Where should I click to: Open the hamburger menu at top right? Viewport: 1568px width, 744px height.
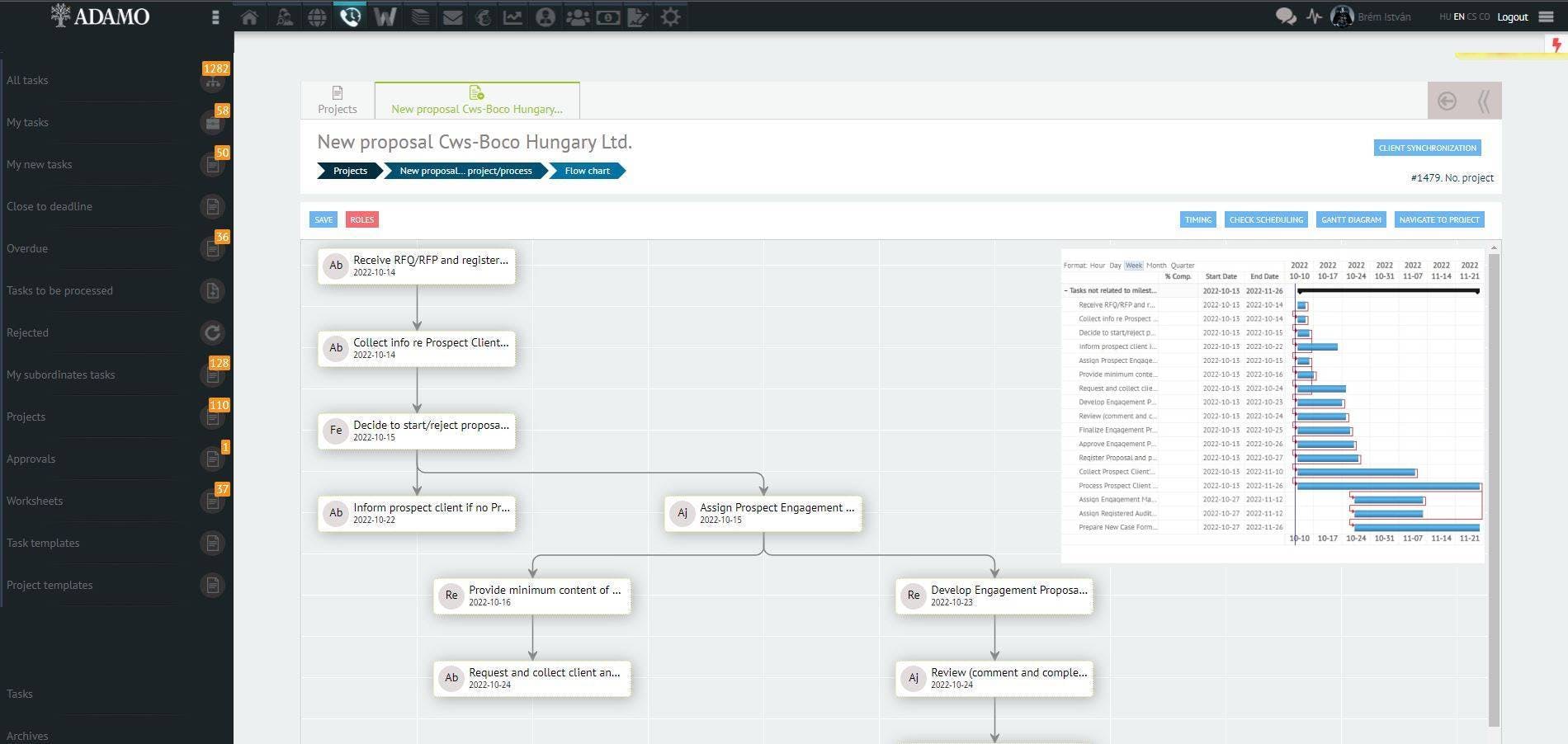1546,16
